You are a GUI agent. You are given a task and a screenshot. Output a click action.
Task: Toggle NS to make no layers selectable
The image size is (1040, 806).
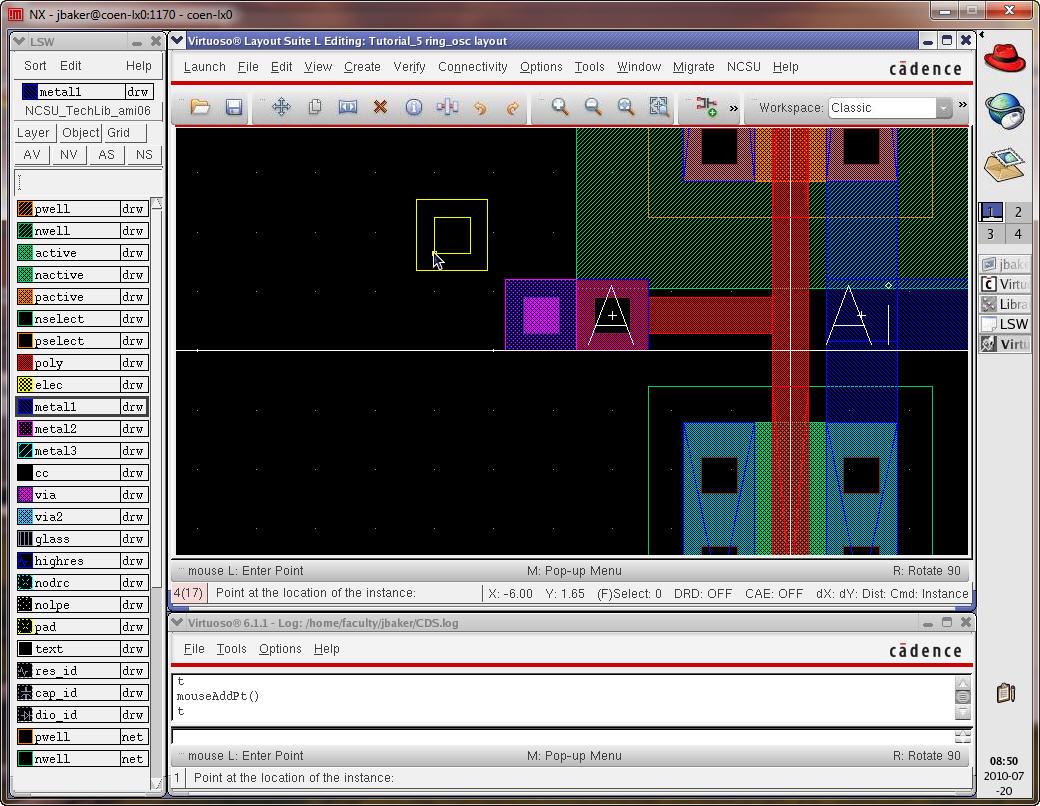point(144,155)
